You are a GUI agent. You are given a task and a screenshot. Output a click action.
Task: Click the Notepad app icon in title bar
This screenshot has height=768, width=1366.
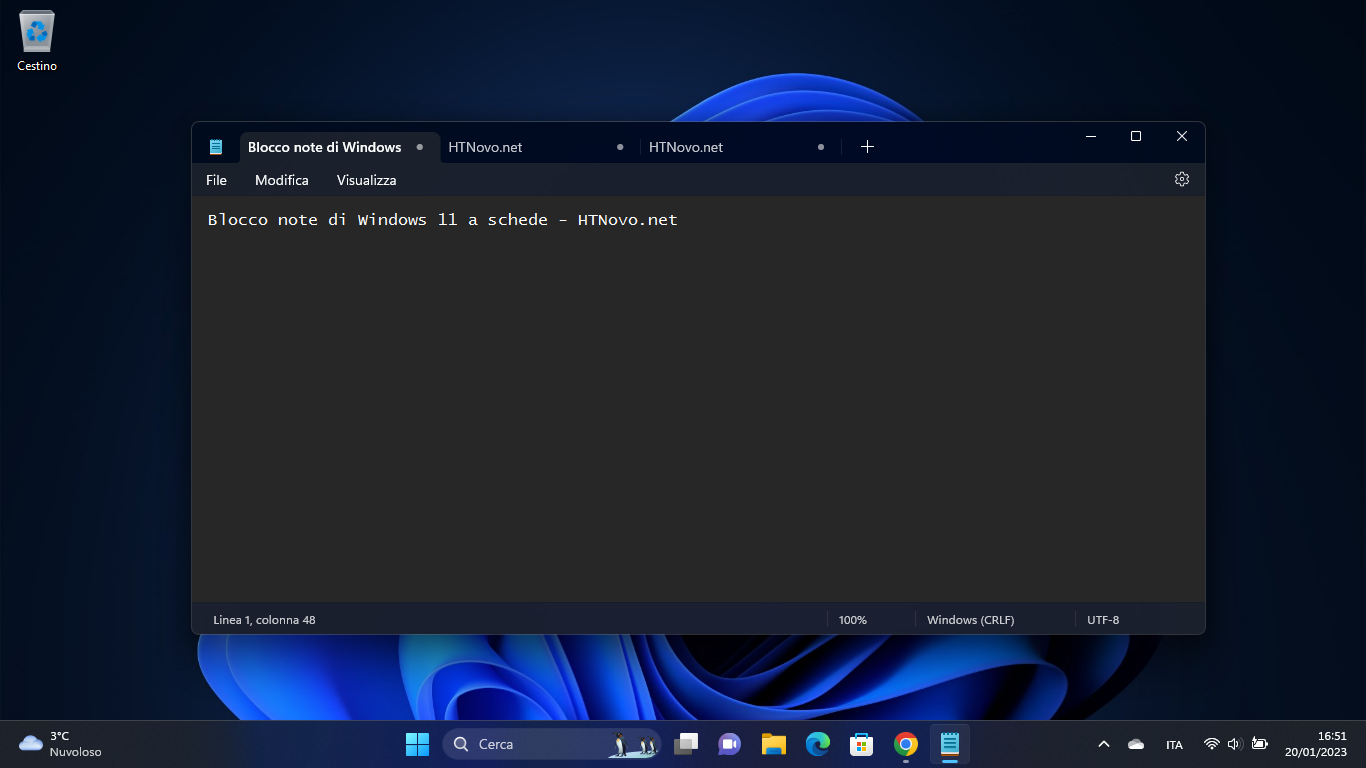pos(216,147)
